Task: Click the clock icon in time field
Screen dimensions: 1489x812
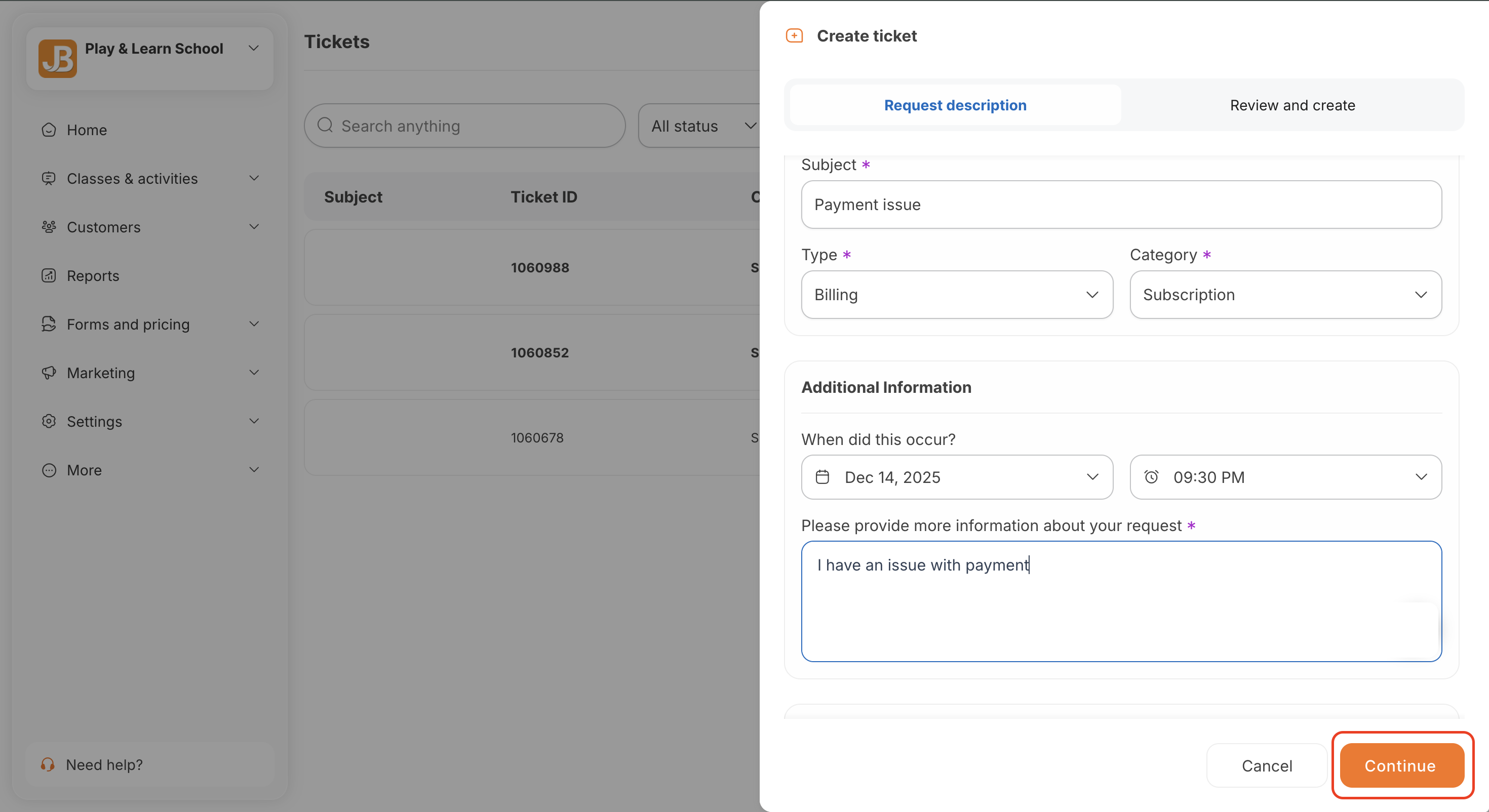Action: [1151, 477]
